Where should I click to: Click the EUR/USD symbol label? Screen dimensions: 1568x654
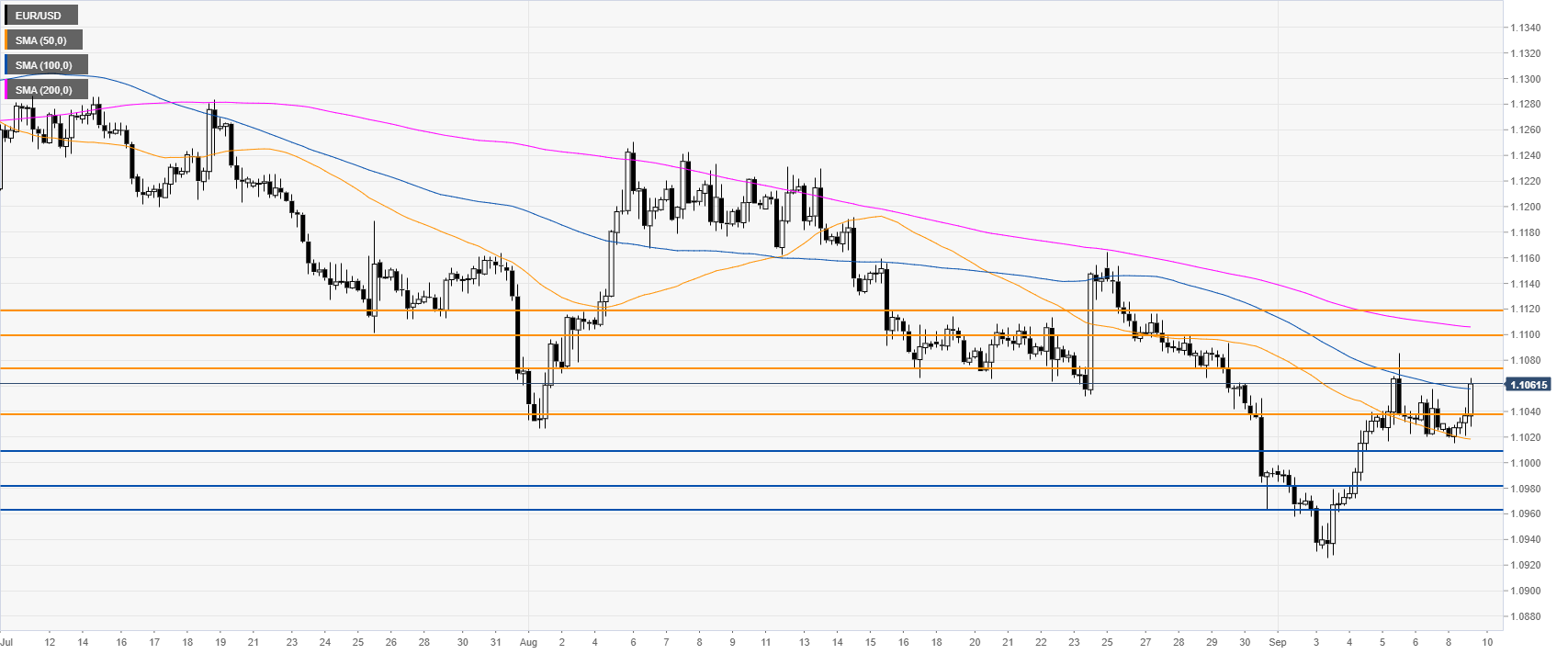click(40, 16)
